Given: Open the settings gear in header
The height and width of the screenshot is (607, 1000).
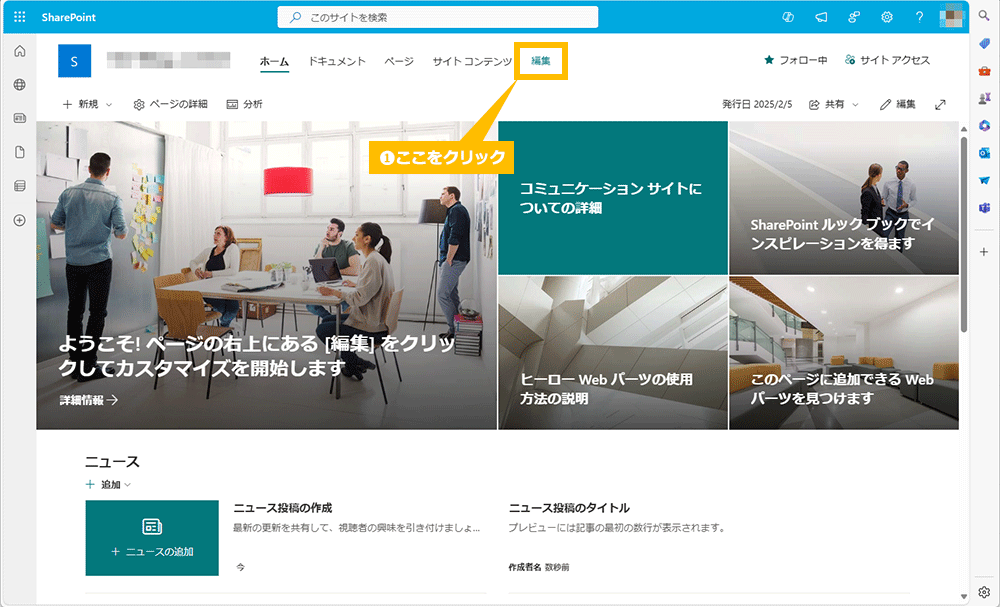Looking at the screenshot, I should [x=886, y=17].
